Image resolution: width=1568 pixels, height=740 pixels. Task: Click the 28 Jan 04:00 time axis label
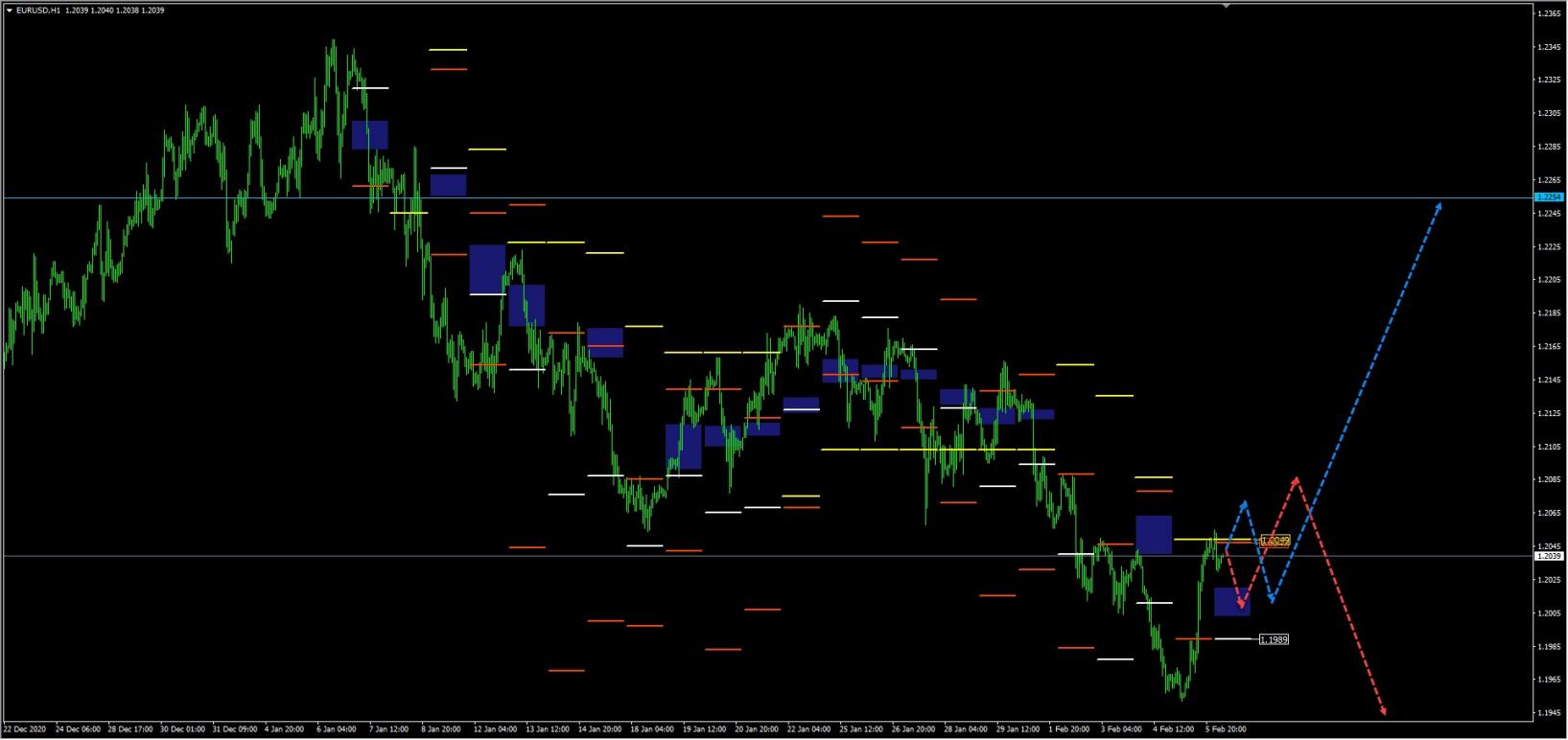(967, 729)
